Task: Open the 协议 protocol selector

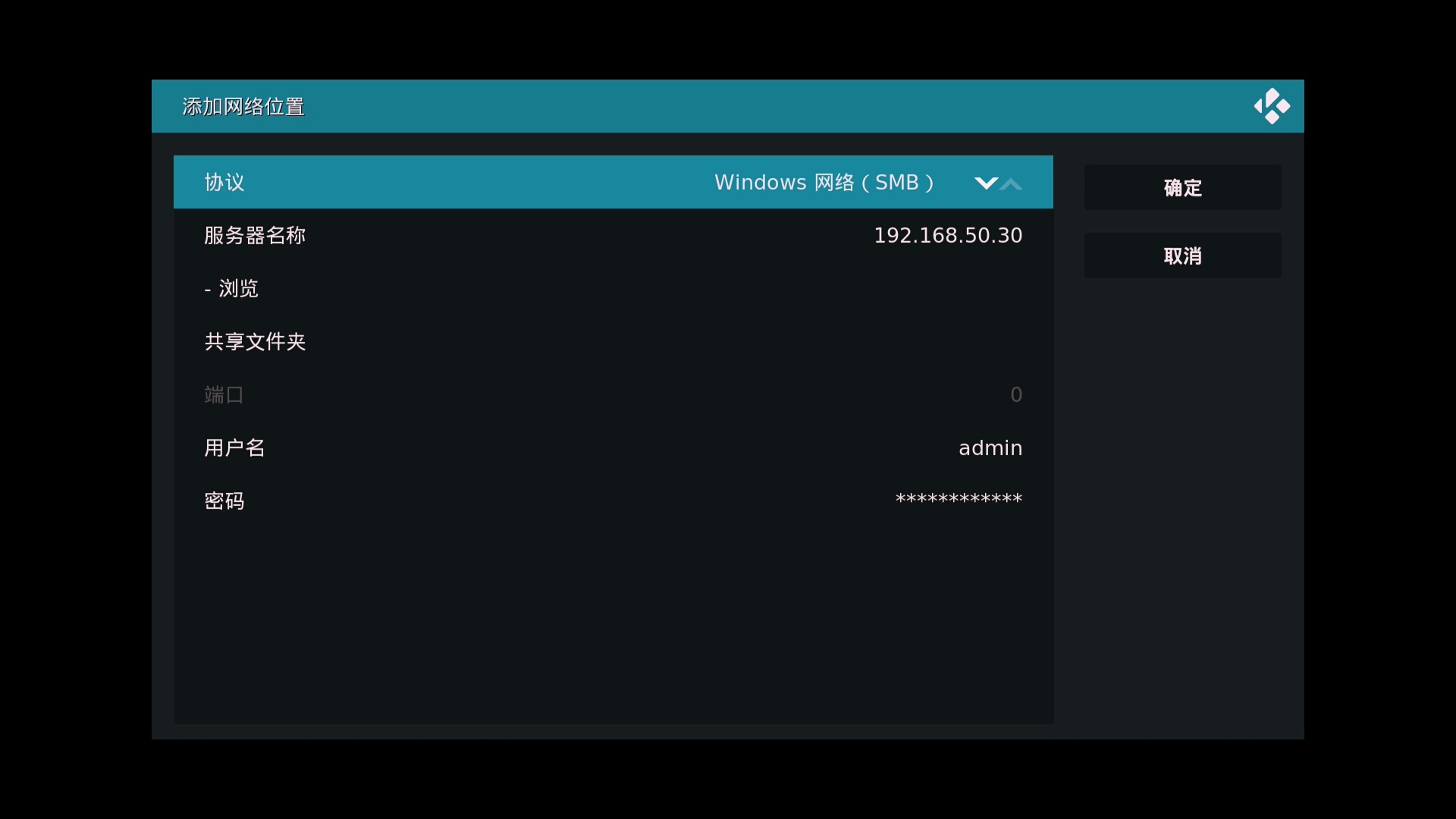Action: (x=531, y=182)
